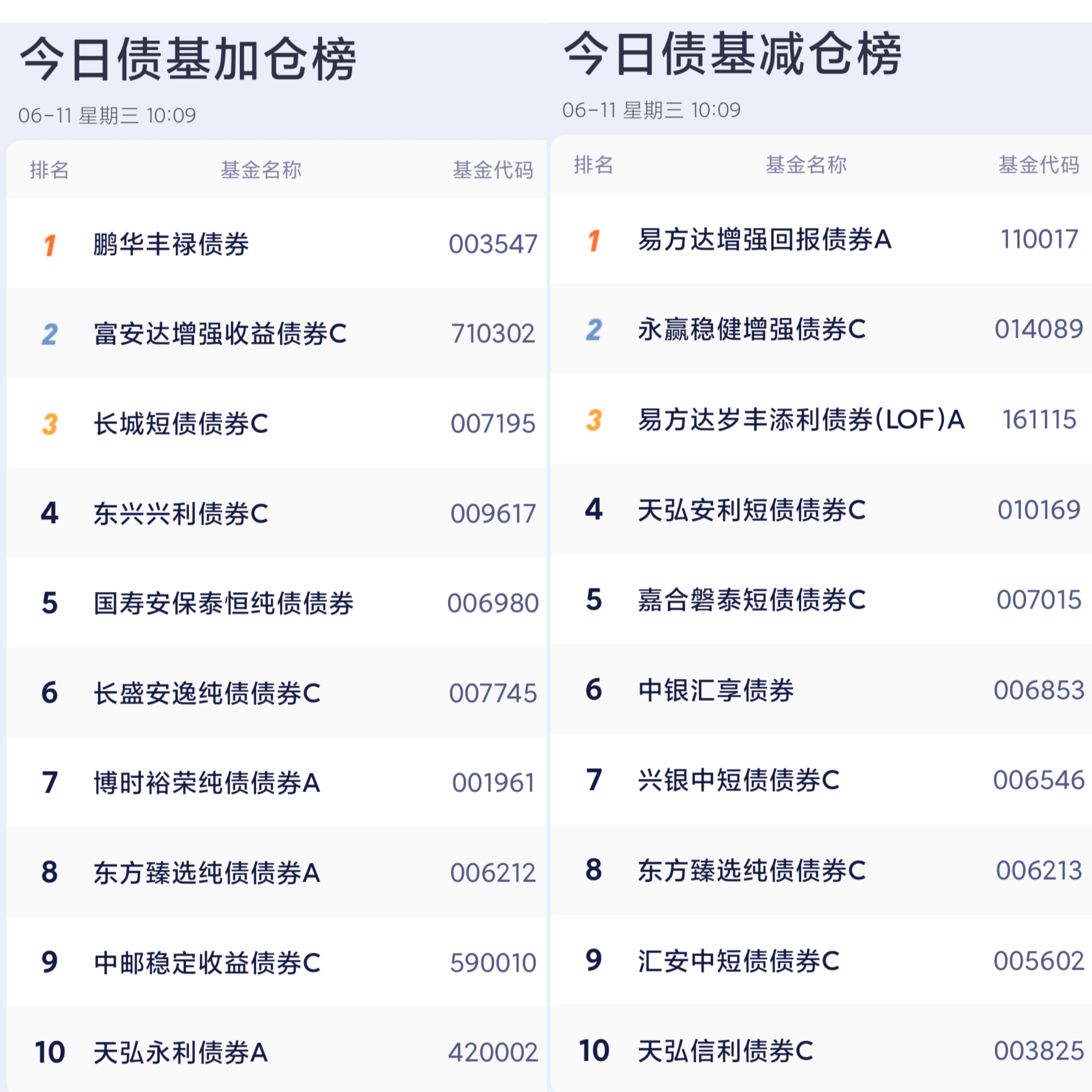This screenshot has width=1092, height=1092.
Task: Click fund code 007745
Action: click(x=493, y=693)
